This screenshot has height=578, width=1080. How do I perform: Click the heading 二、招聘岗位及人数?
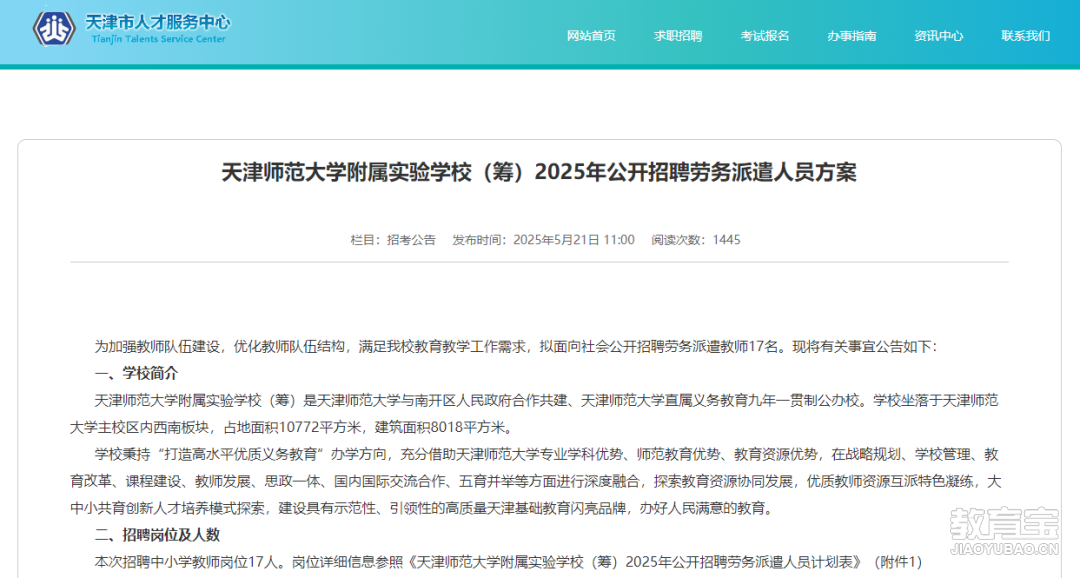(x=157, y=535)
